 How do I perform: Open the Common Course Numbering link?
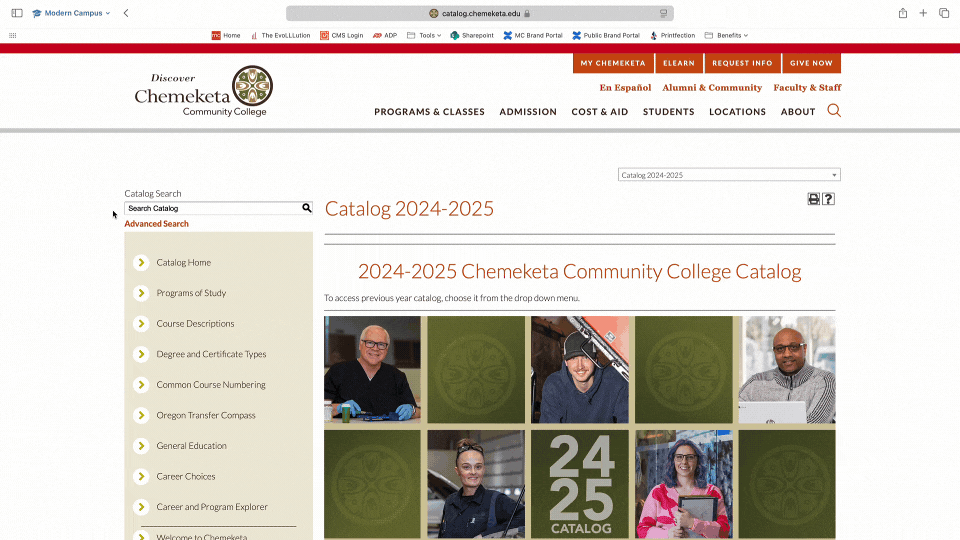point(211,384)
